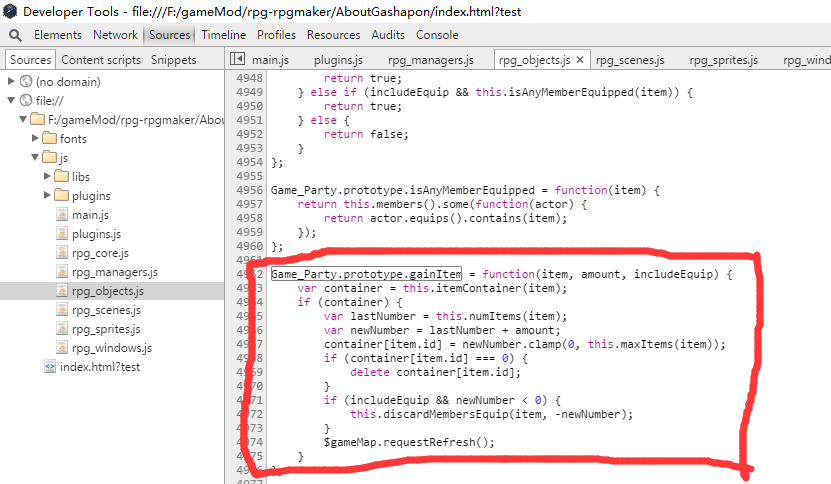Expand the (no domain) tree node
The width and height of the screenshot is (831, 484).
pyautogui.click(x=11, y=81)
